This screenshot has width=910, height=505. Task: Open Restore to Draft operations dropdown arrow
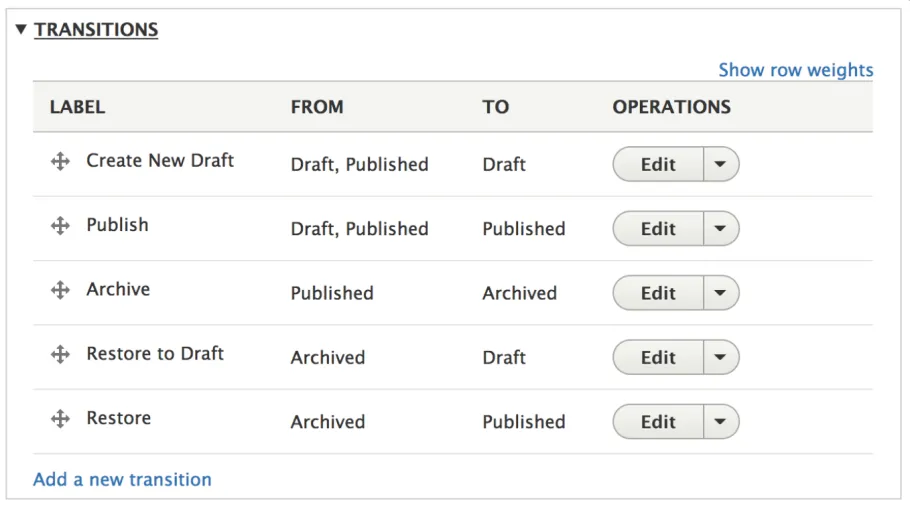[x=721, y=357]
